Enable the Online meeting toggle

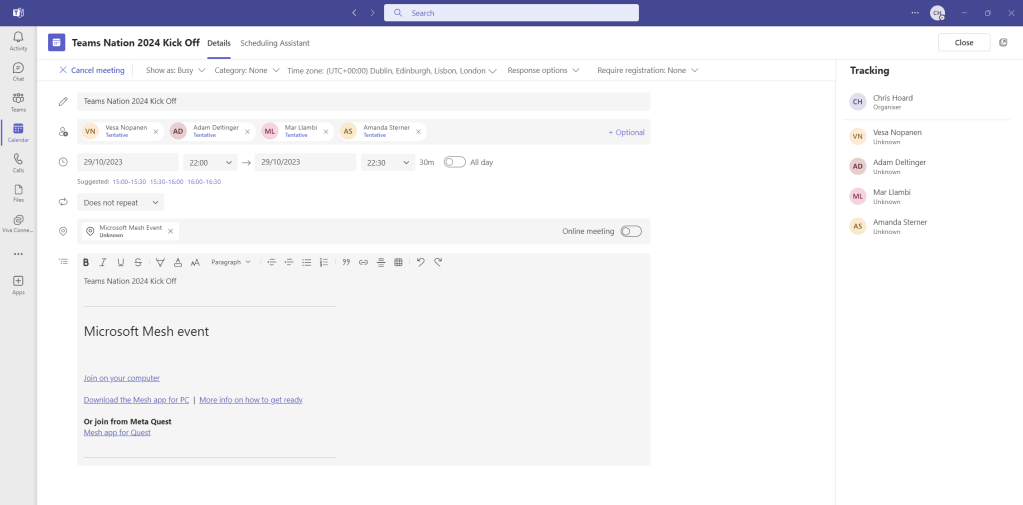click(x=630, y=231)
